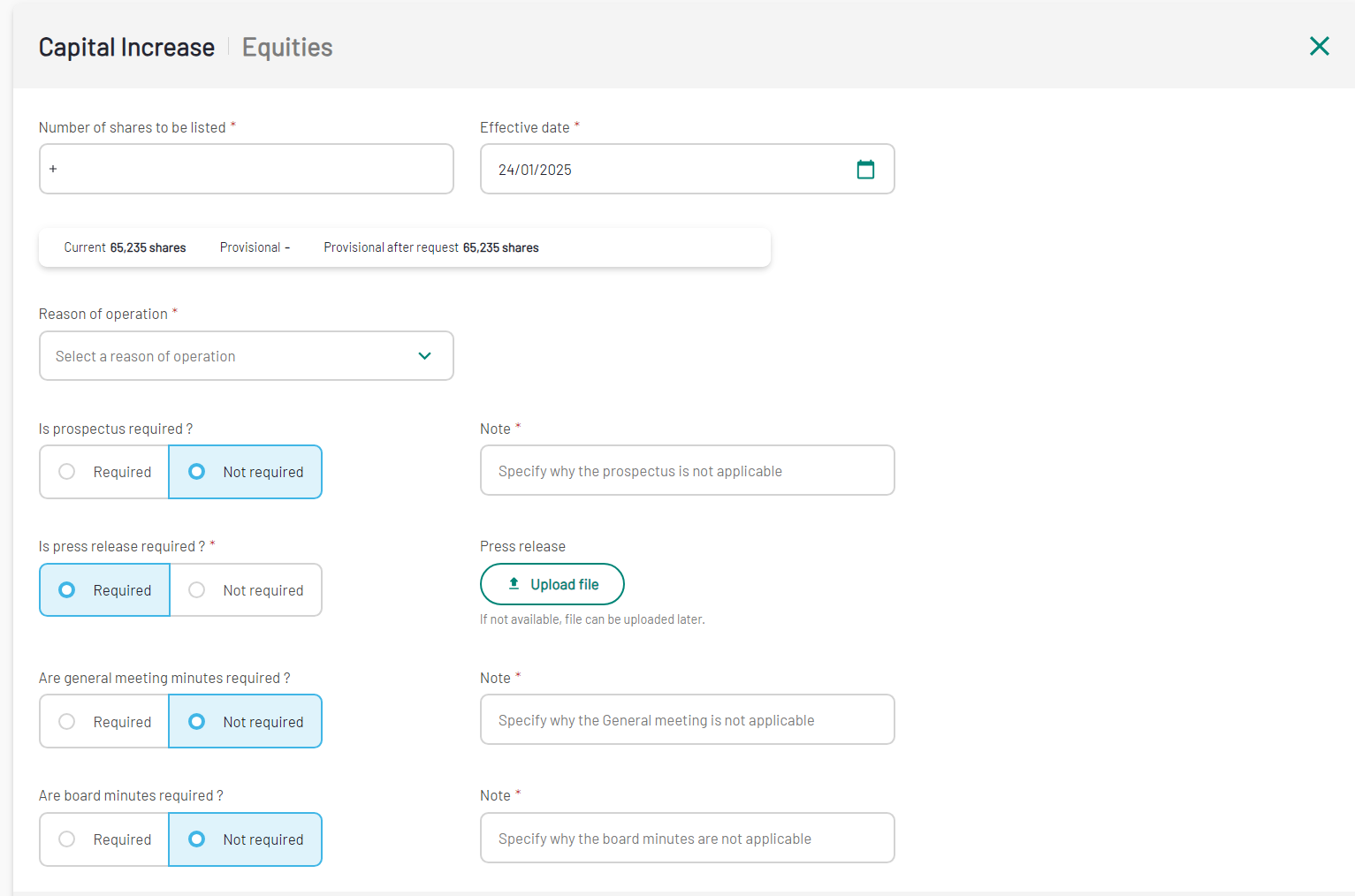The height and width of the screenshot is (896, 1355).
Task: Click the prospectus not applicable note field
Action: [x=687, y=471]
